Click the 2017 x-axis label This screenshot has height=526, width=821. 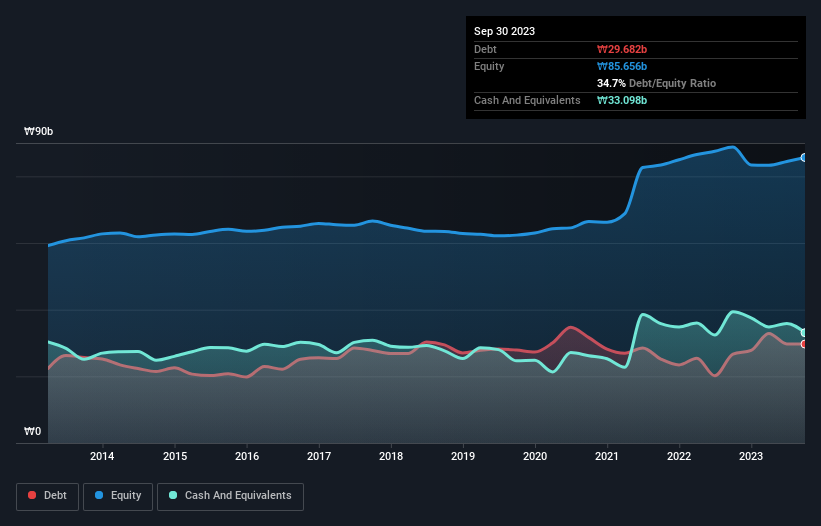[x=319, y=456]
